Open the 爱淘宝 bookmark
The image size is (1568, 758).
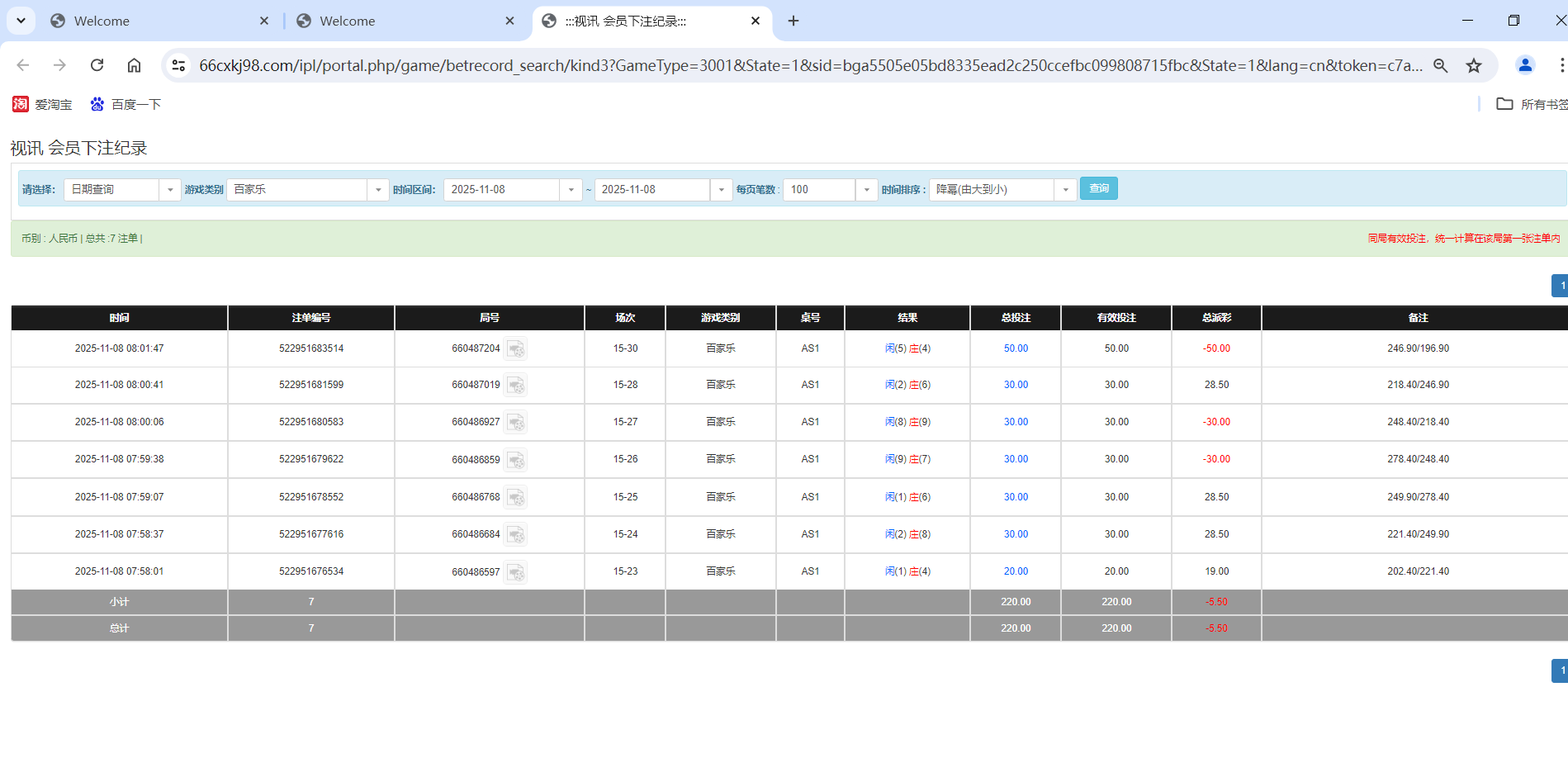tap(41, 104)
